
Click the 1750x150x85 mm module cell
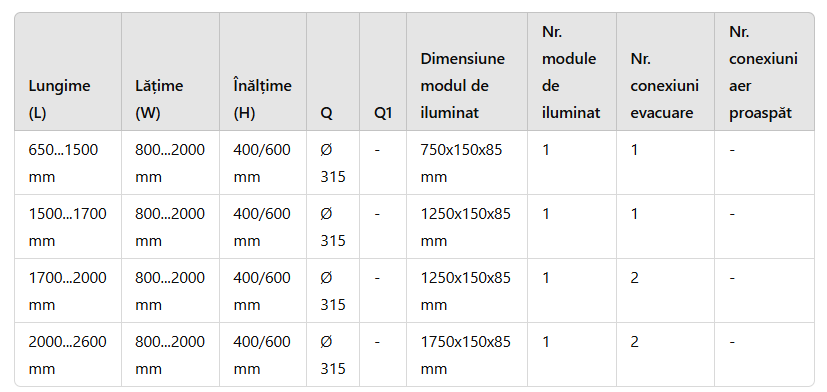(467, 354)
